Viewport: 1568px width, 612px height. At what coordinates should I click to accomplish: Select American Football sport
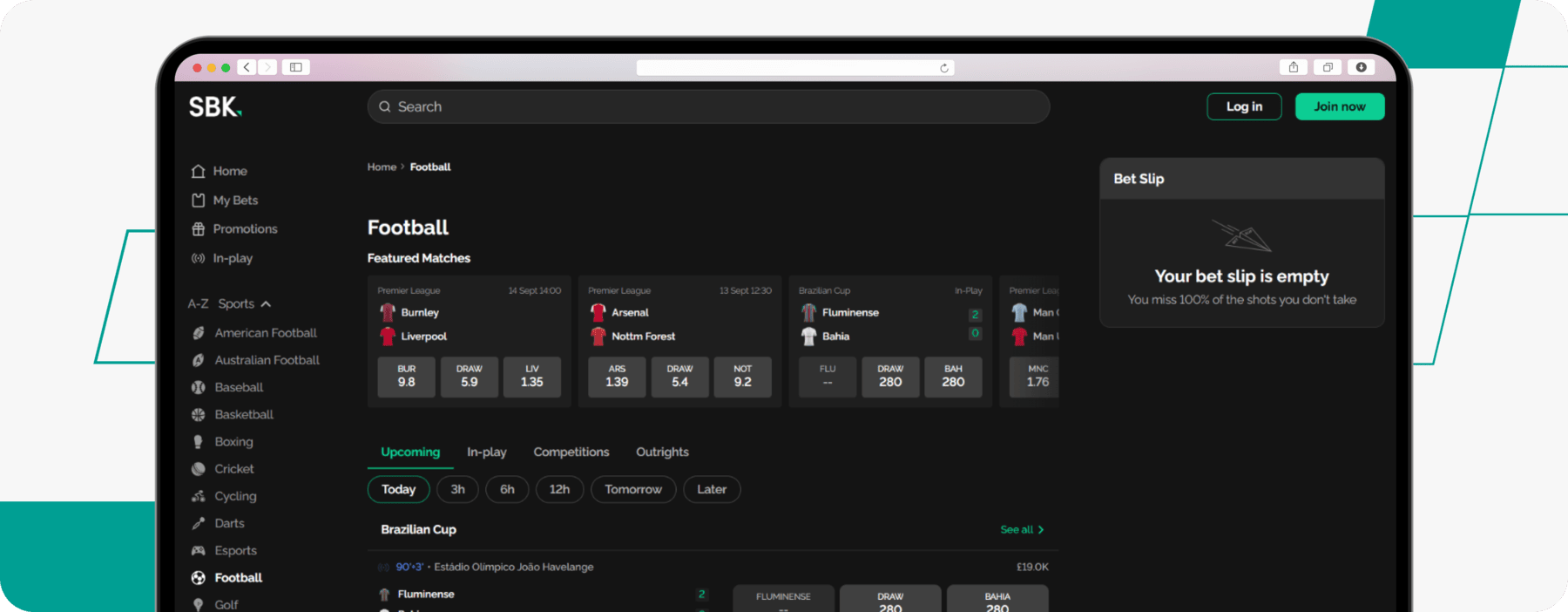254,333
